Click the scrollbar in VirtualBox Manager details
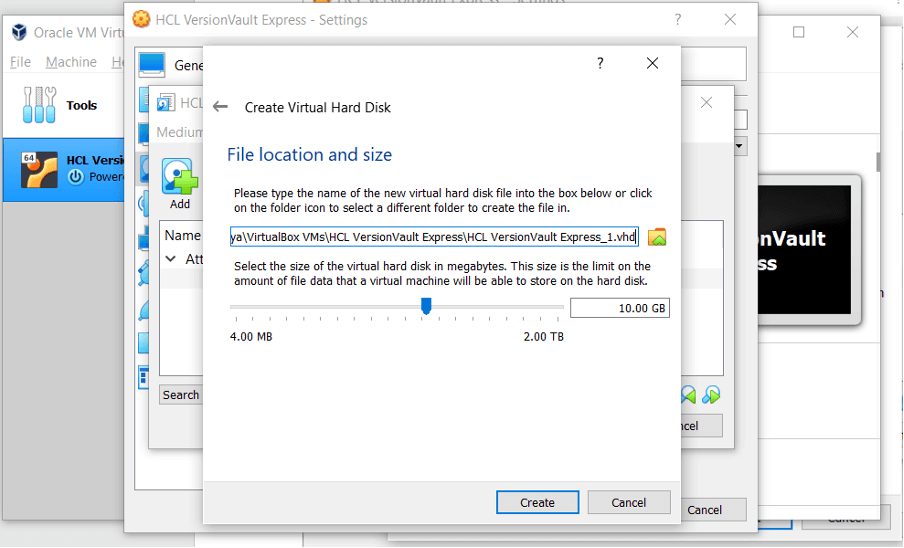Viewport: 904px width, 548px height. [x=878, y=162]
